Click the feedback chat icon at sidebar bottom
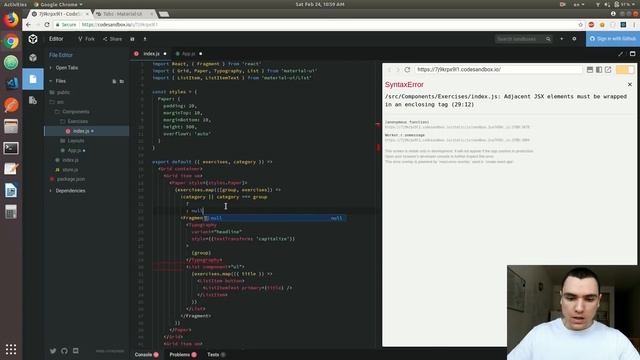The height and width of the screenshot is (360, 640). pos(76,351)
